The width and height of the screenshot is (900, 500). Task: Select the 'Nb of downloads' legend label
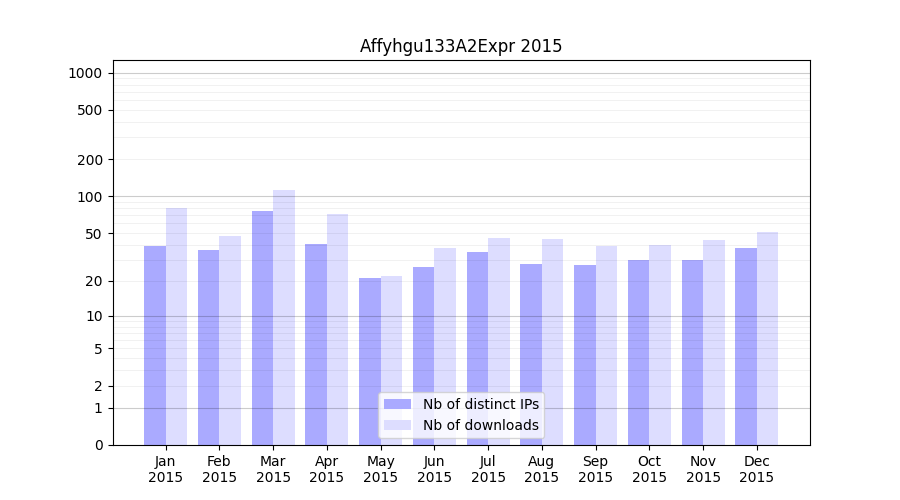tap(480, 425)
